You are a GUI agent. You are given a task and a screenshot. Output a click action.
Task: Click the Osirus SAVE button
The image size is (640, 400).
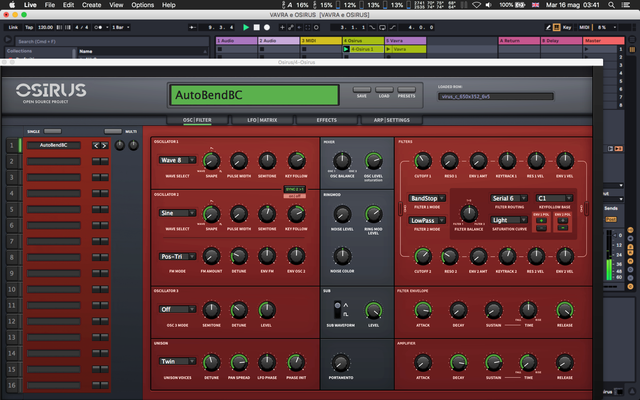[362, 89]
